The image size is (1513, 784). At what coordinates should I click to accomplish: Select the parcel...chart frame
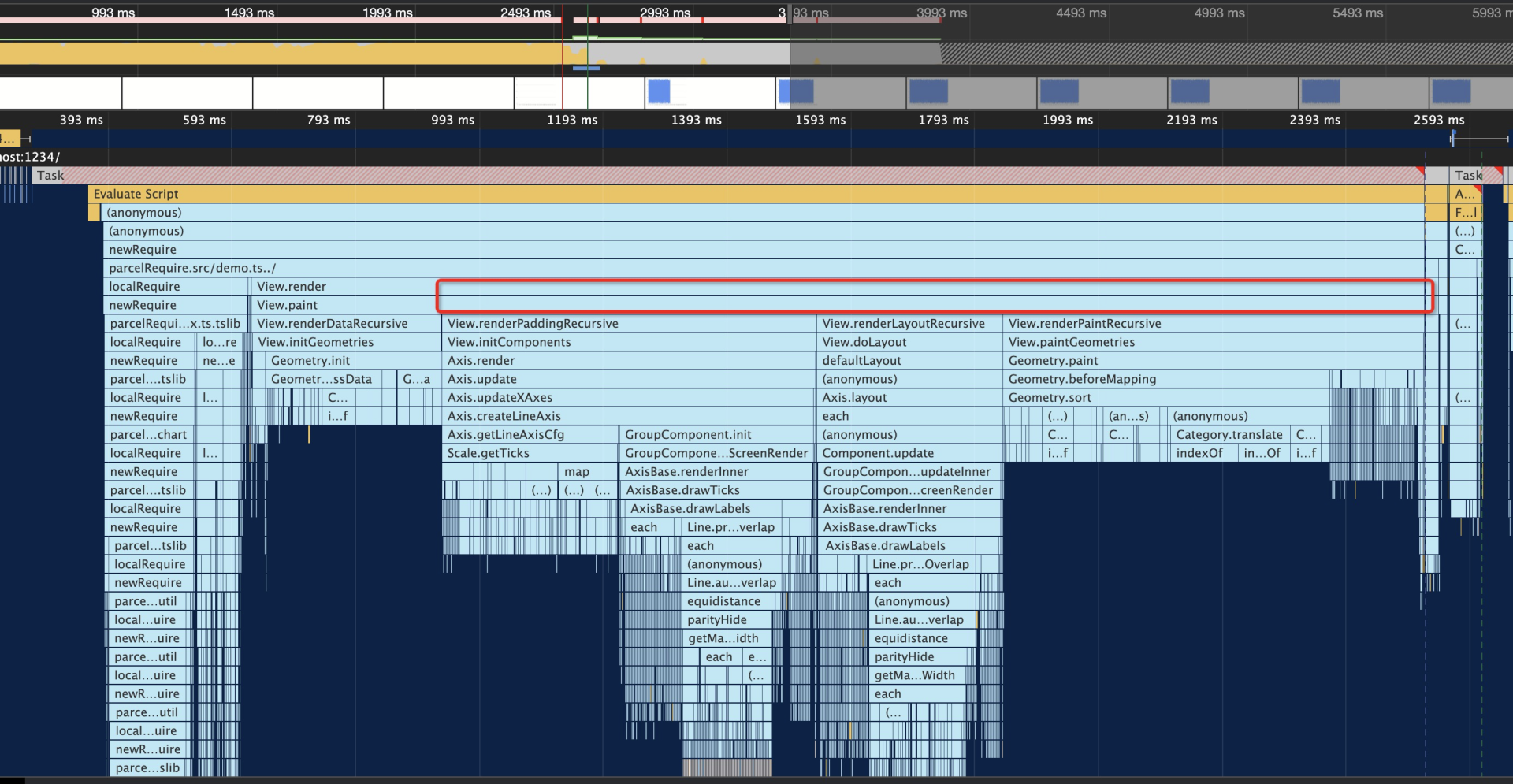coord(150,435)
